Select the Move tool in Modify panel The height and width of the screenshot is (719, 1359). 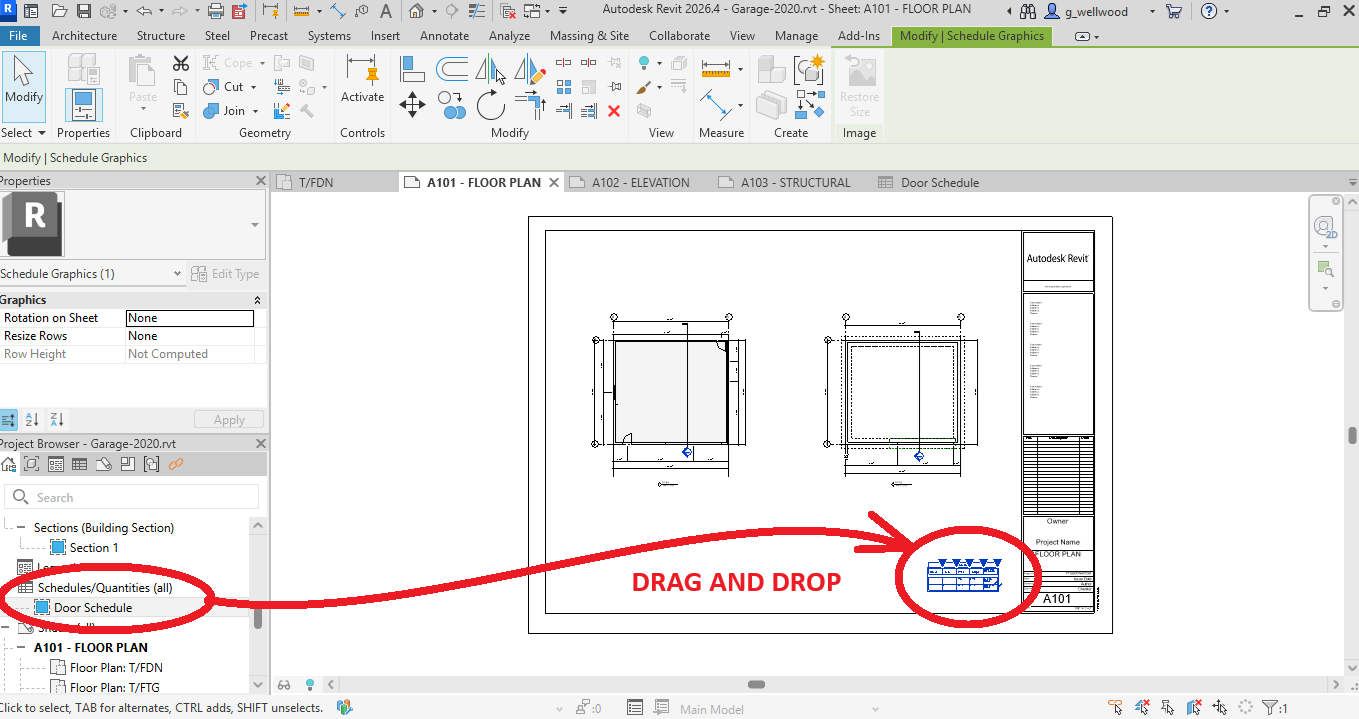point(412,105)
